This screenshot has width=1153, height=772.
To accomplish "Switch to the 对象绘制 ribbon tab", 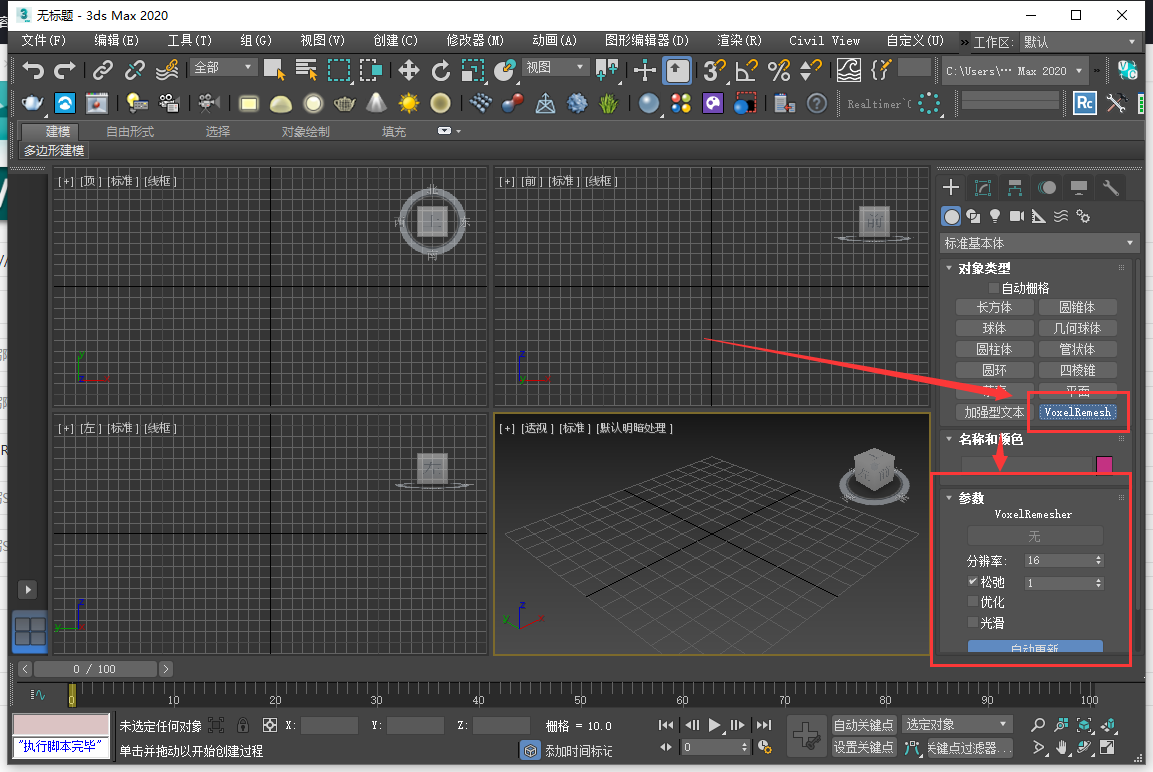I will pos(305,132).
